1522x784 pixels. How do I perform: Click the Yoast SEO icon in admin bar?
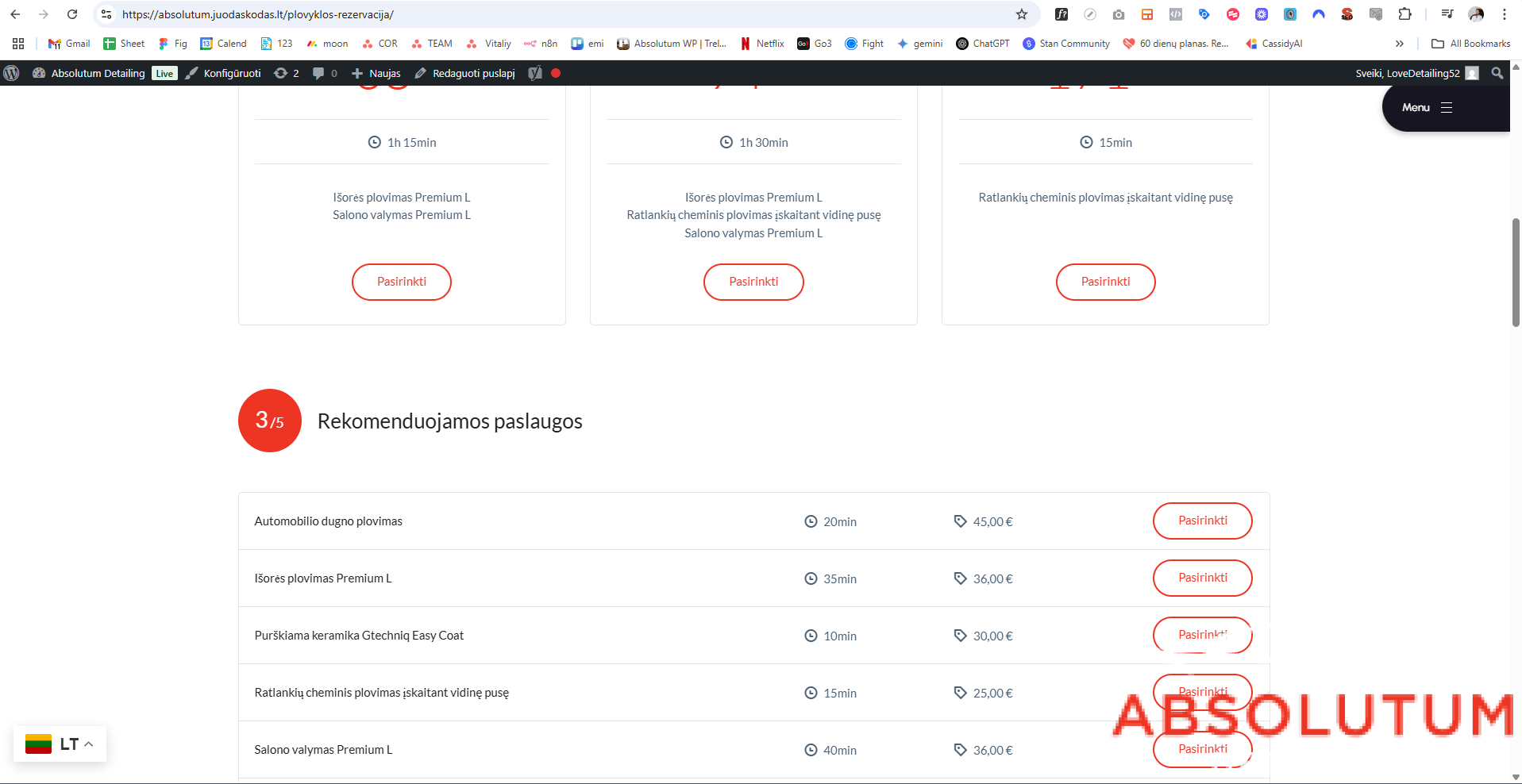coord(535,73)
